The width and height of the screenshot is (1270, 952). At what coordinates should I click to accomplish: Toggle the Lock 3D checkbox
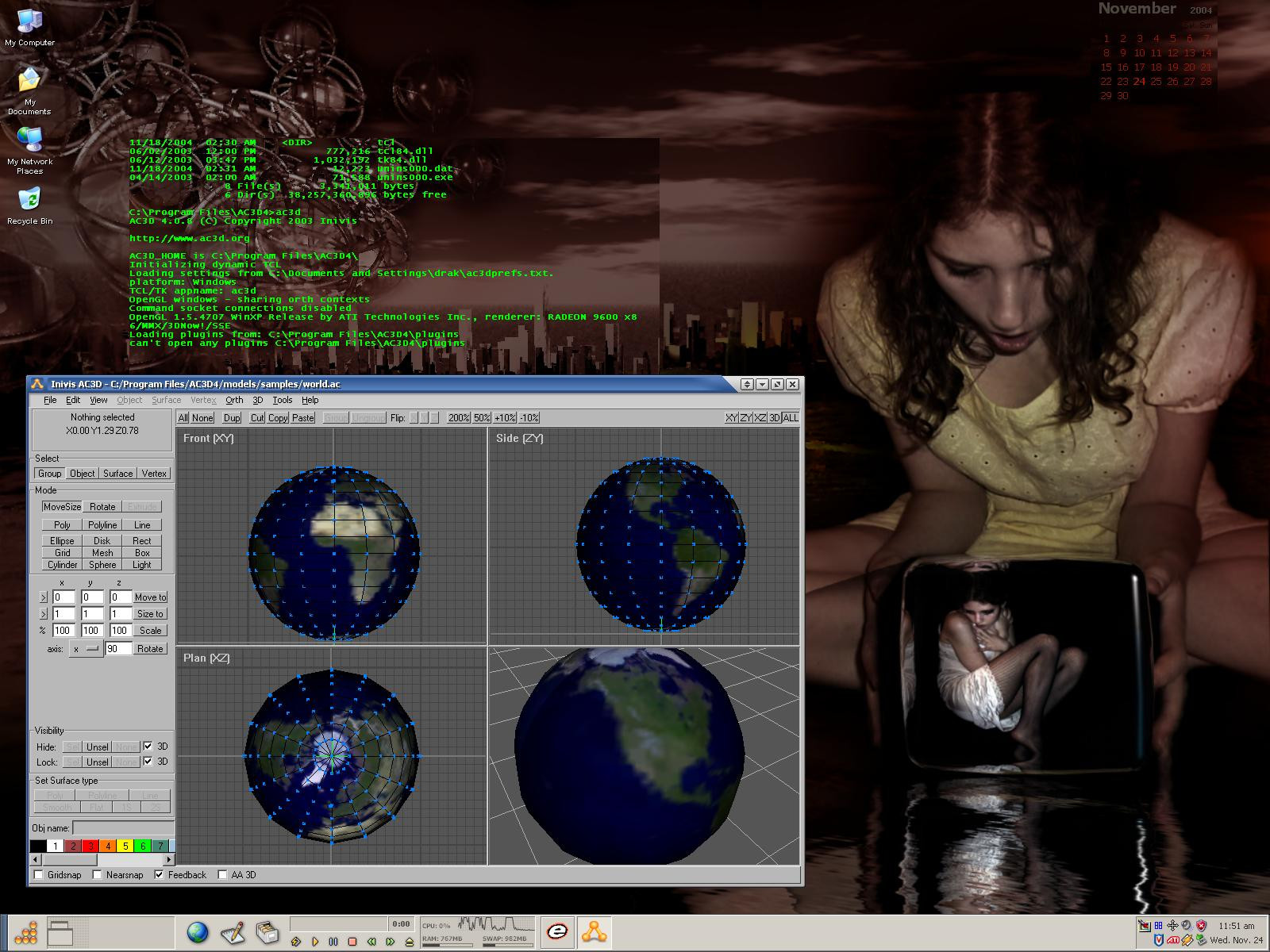pos(148,762)
